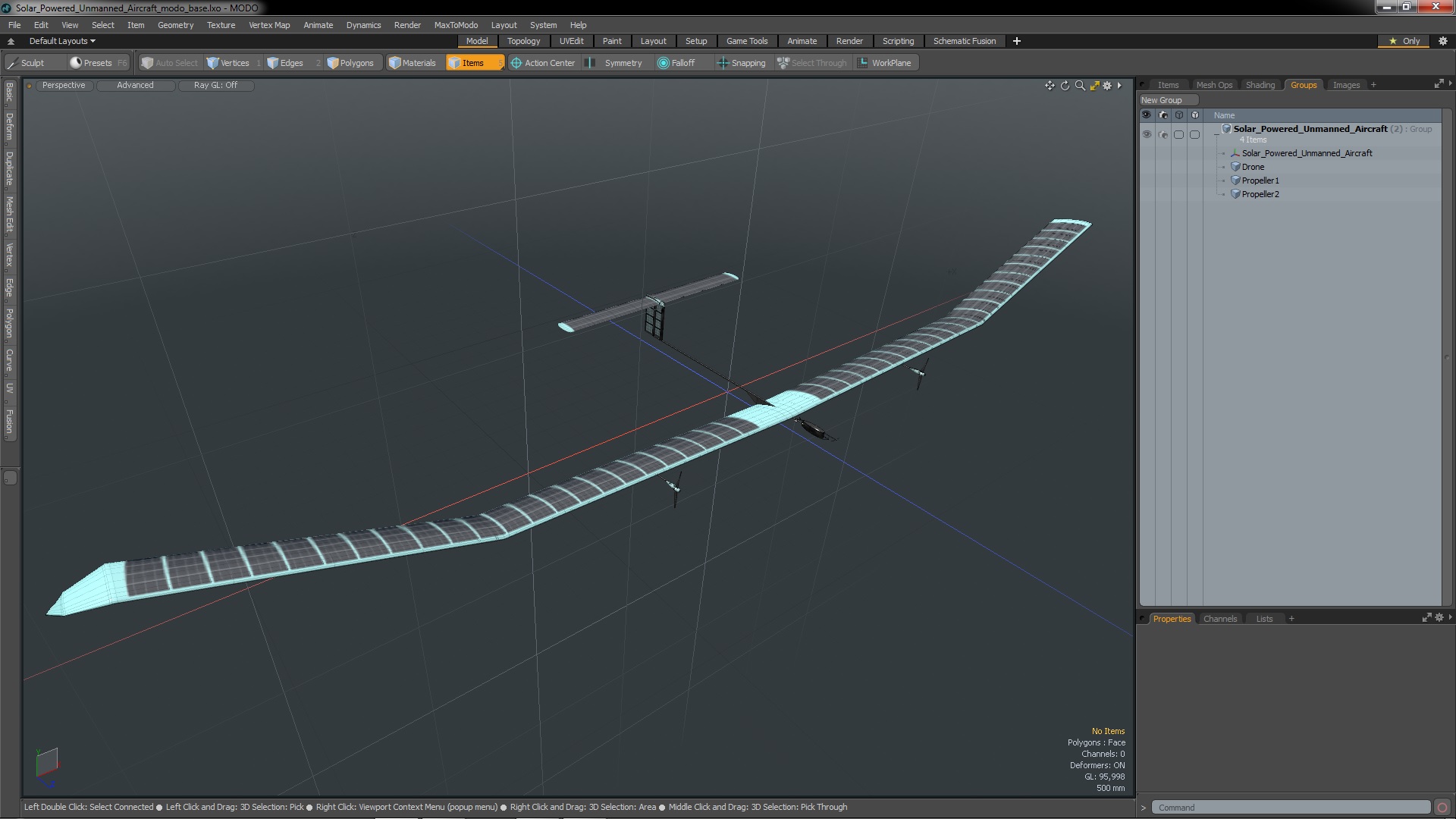The image size is (1456, 819).
Task: Open the Presets browser
Action: (97, 63)
